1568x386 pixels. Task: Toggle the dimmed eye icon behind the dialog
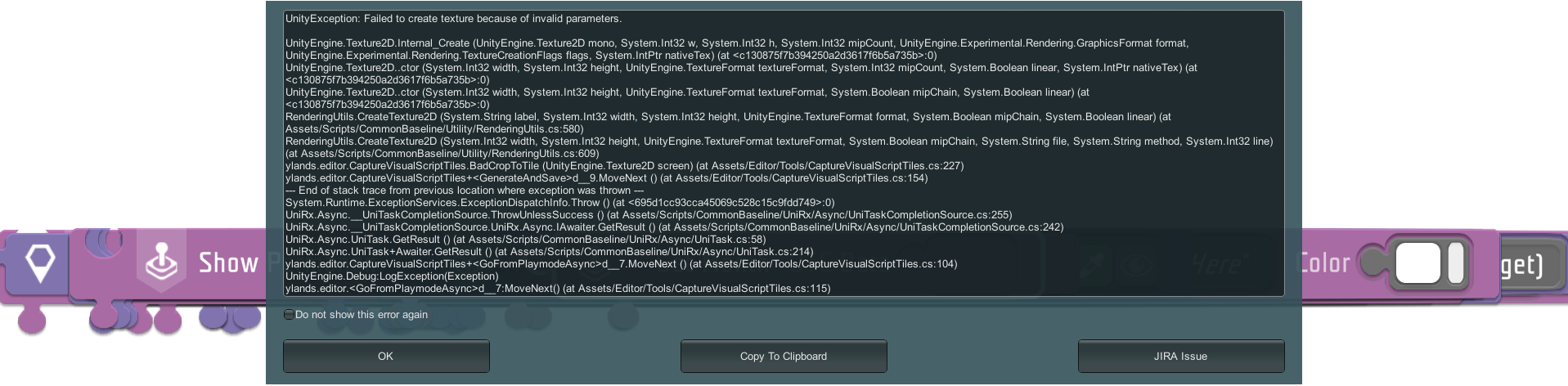click(1134, 263)
